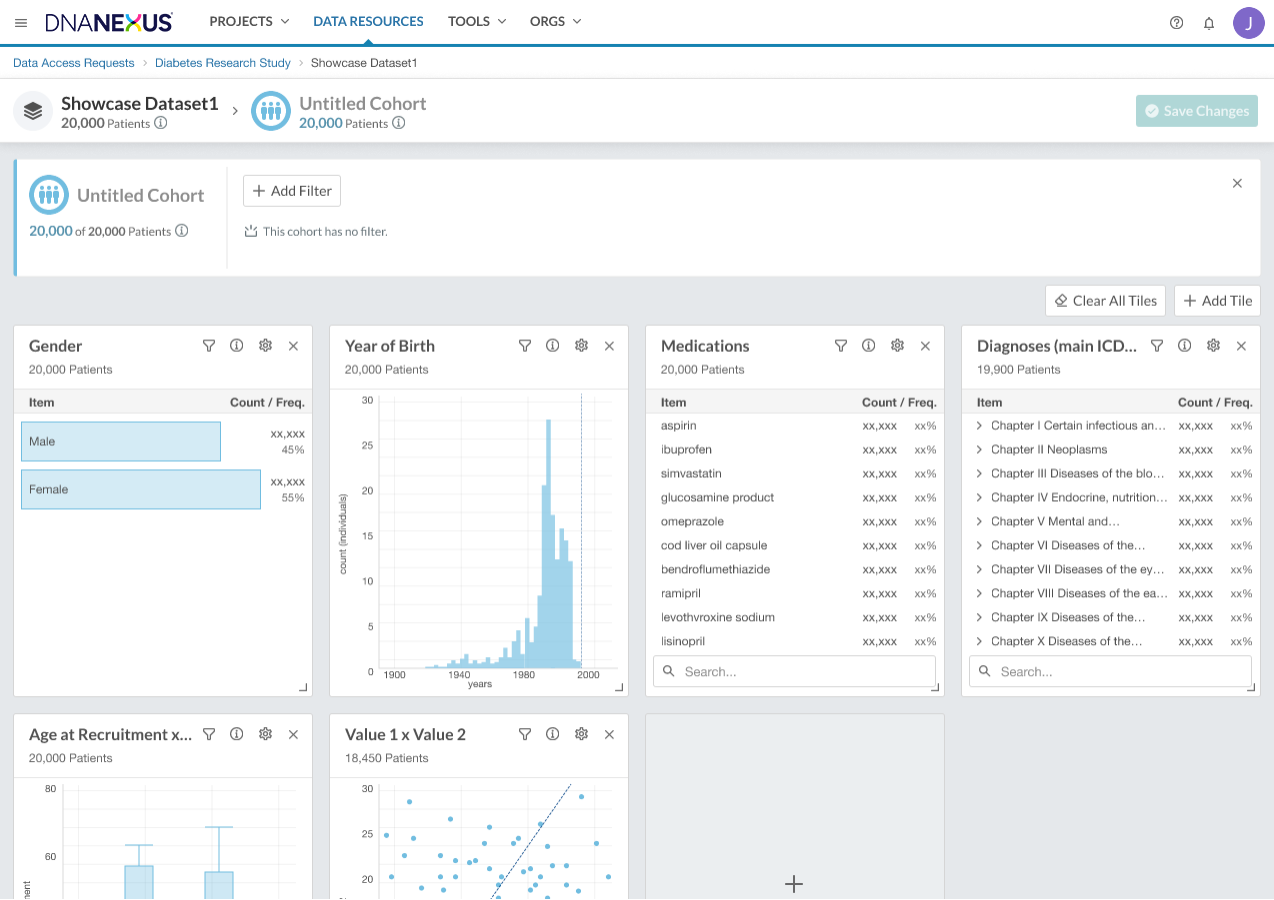Open the TOOLS dropdown menu
This screenshot has width=1274, height=900.
click(477, 21)
